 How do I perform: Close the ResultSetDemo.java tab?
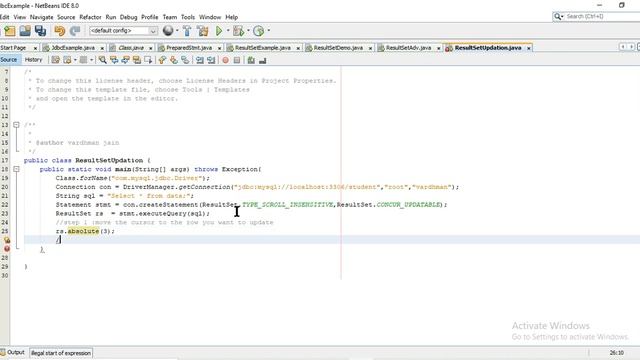(x=370, y=48)
